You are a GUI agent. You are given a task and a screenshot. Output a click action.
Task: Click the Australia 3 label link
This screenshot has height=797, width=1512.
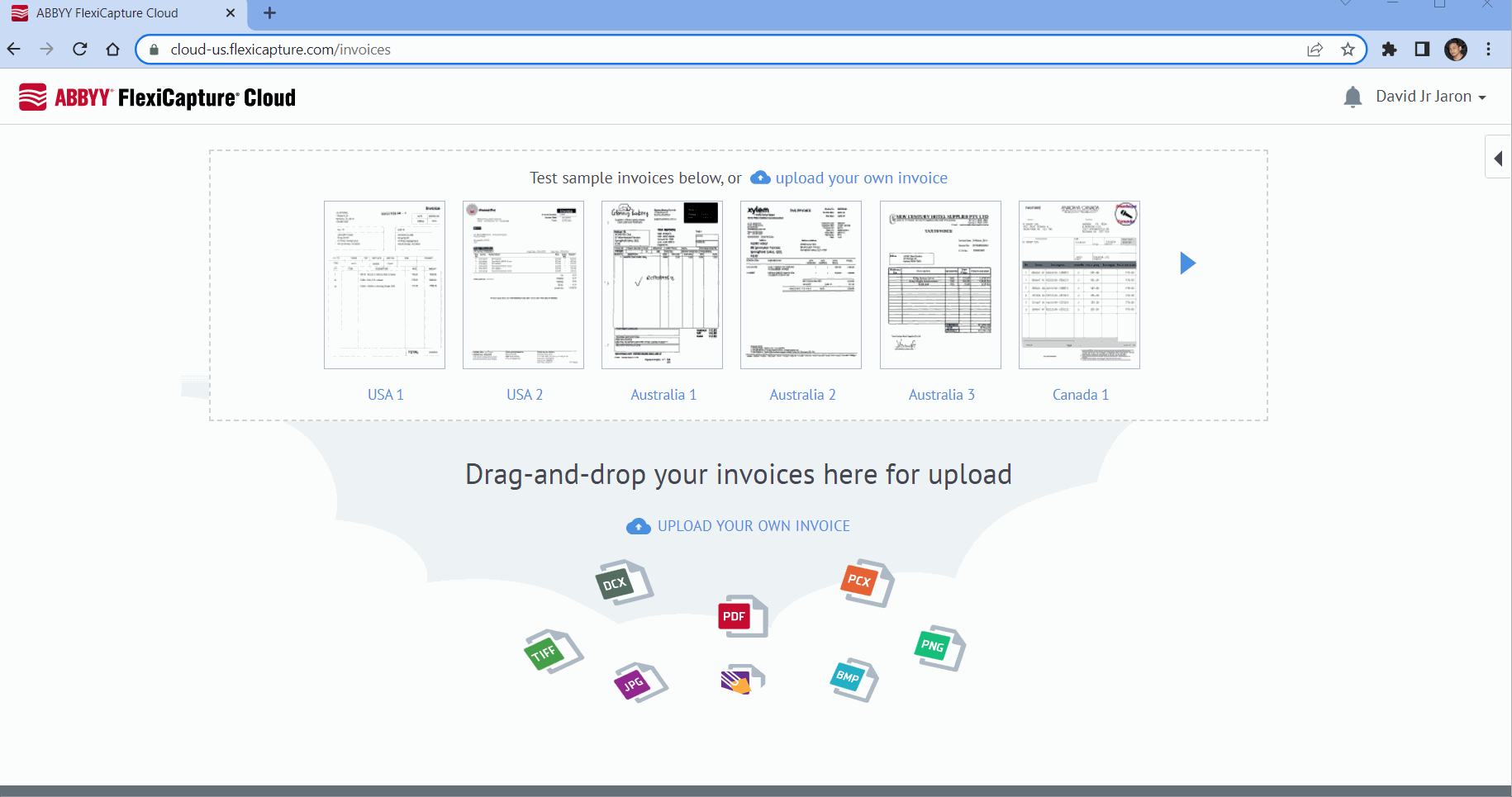tap(942, 395)
